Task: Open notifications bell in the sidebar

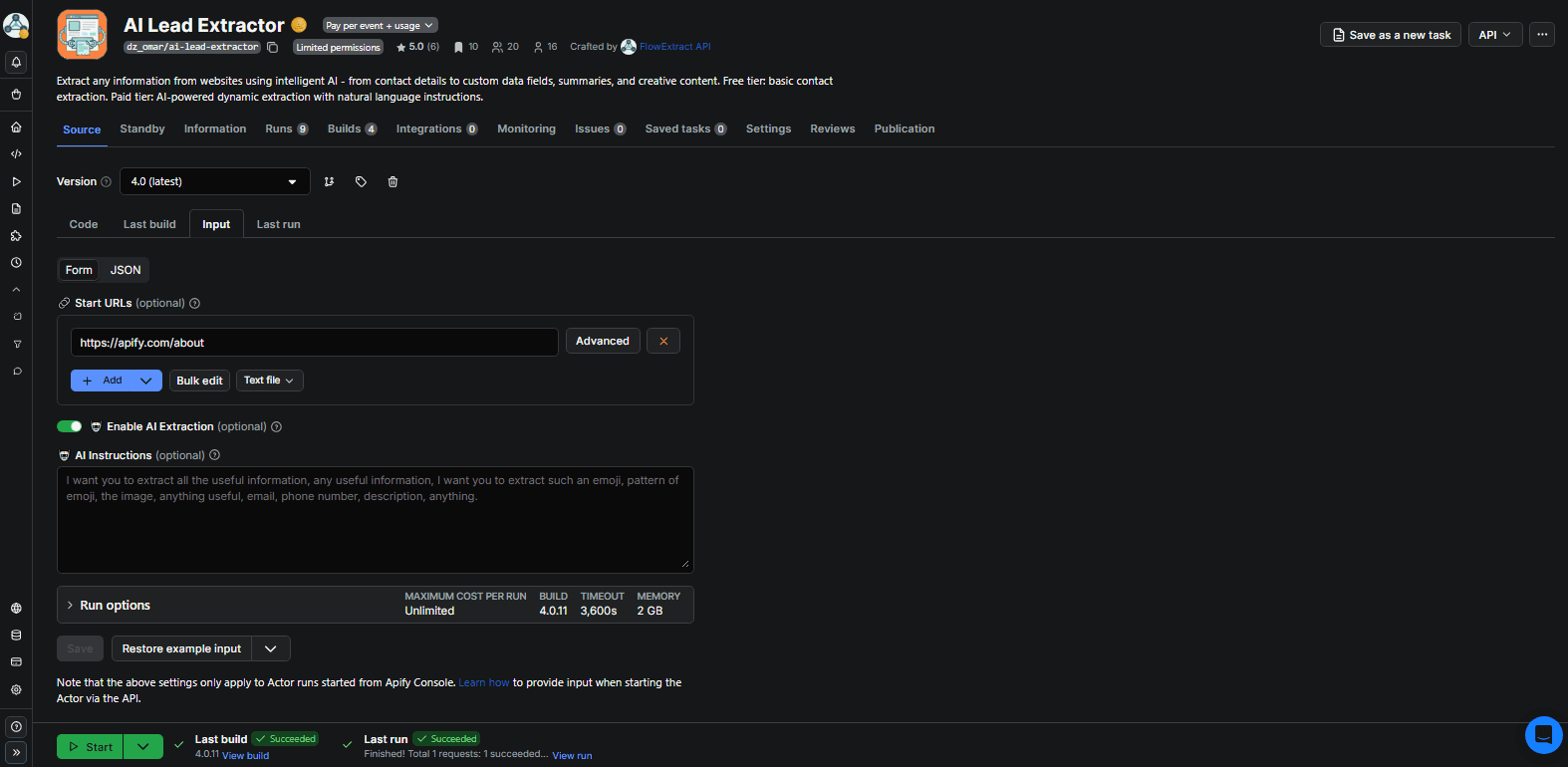Action: pos(16,62)
